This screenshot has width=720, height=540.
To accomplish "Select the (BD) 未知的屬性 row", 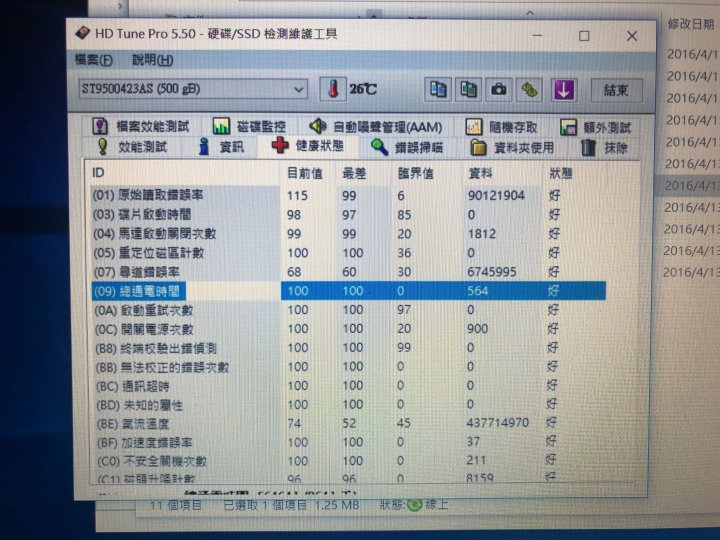I will [x=348, y=405].
